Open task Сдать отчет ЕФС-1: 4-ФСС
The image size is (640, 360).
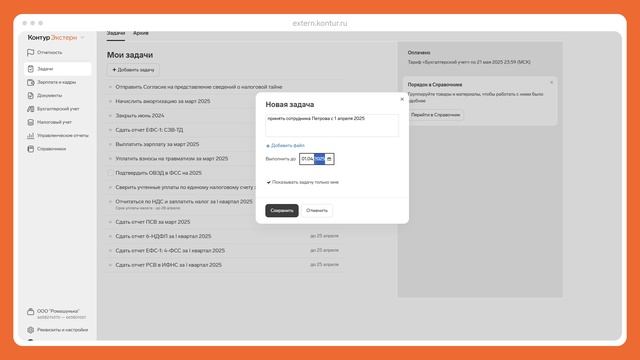tap(170, 251)
